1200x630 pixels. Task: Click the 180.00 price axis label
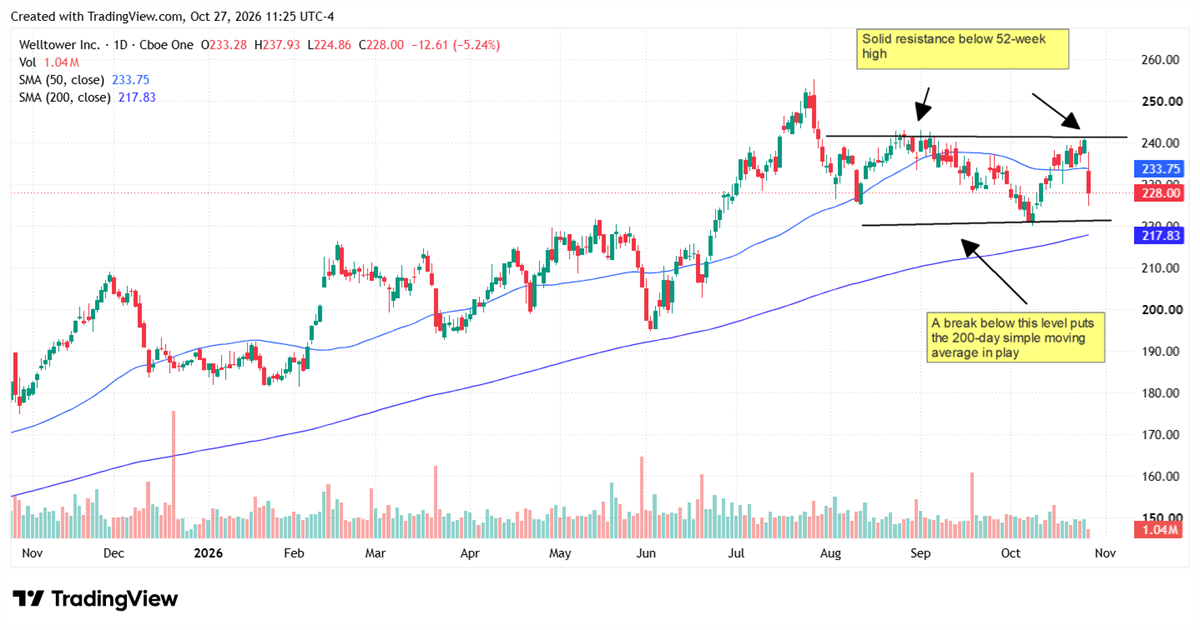[x=1162, y=394]
